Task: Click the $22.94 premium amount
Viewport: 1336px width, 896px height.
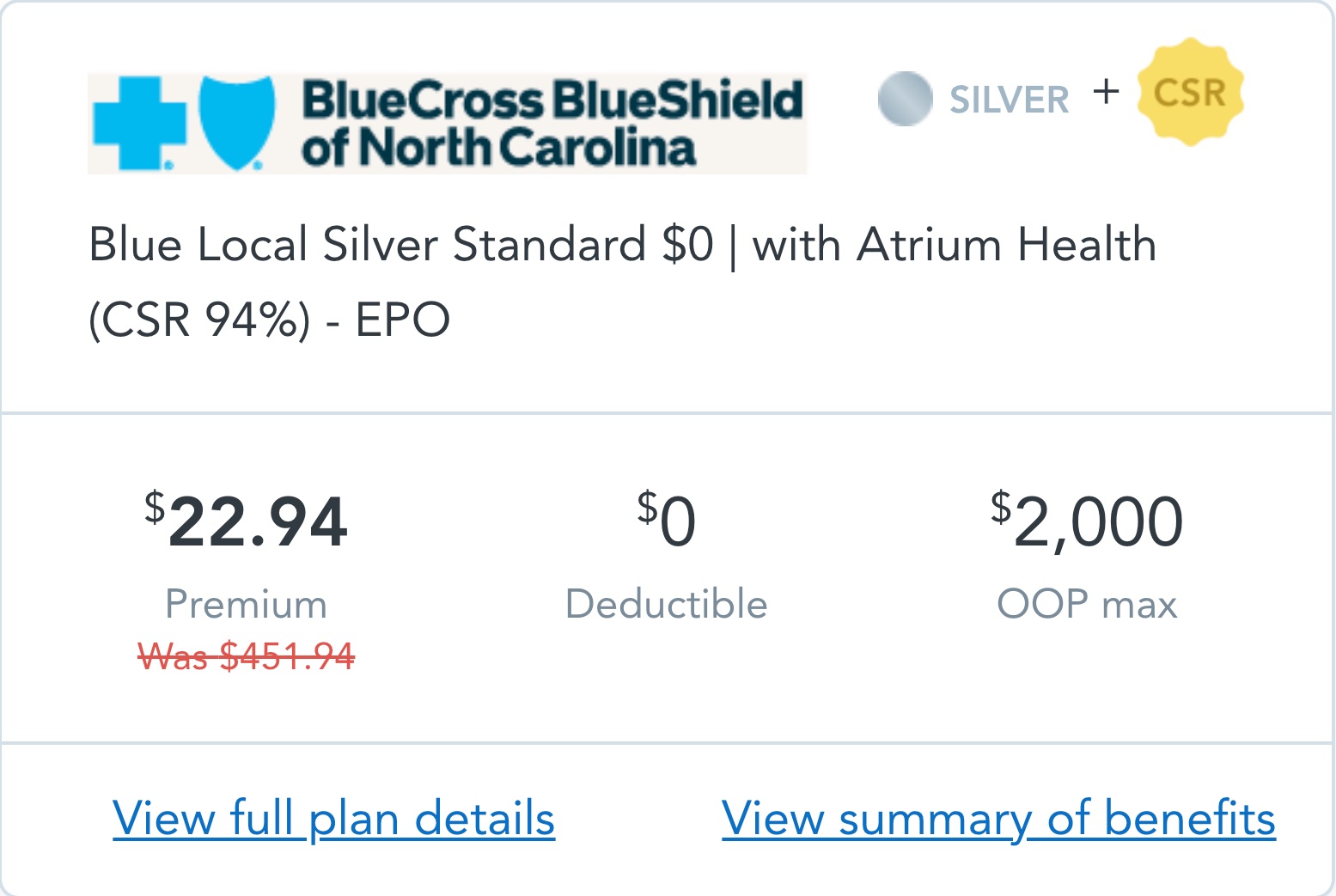Action: (x=246, y=521)
